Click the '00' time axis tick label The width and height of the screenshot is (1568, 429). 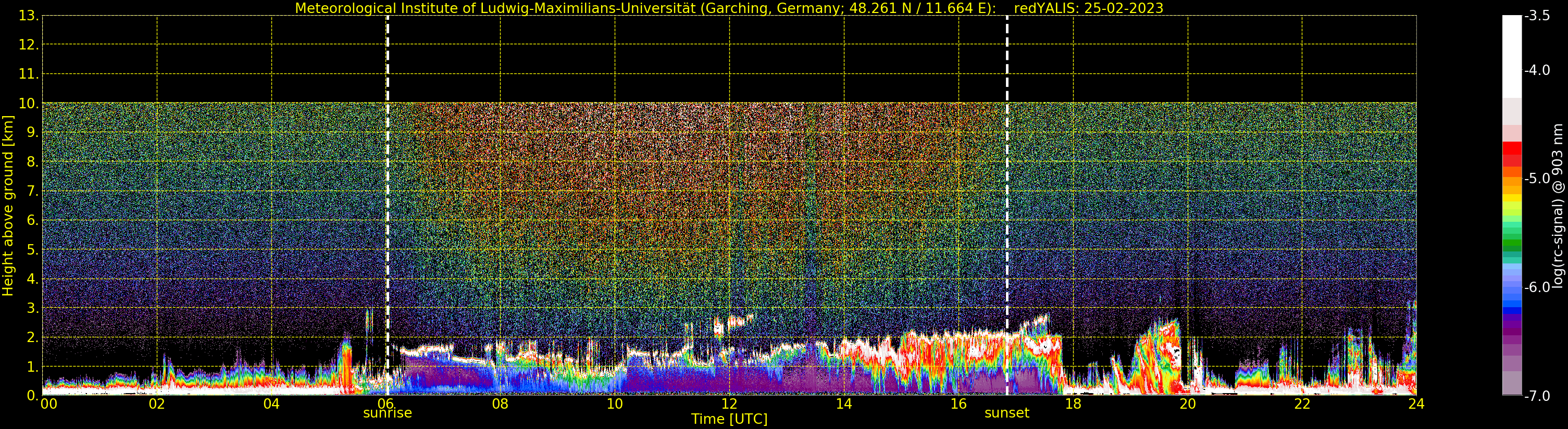(48, 404)
